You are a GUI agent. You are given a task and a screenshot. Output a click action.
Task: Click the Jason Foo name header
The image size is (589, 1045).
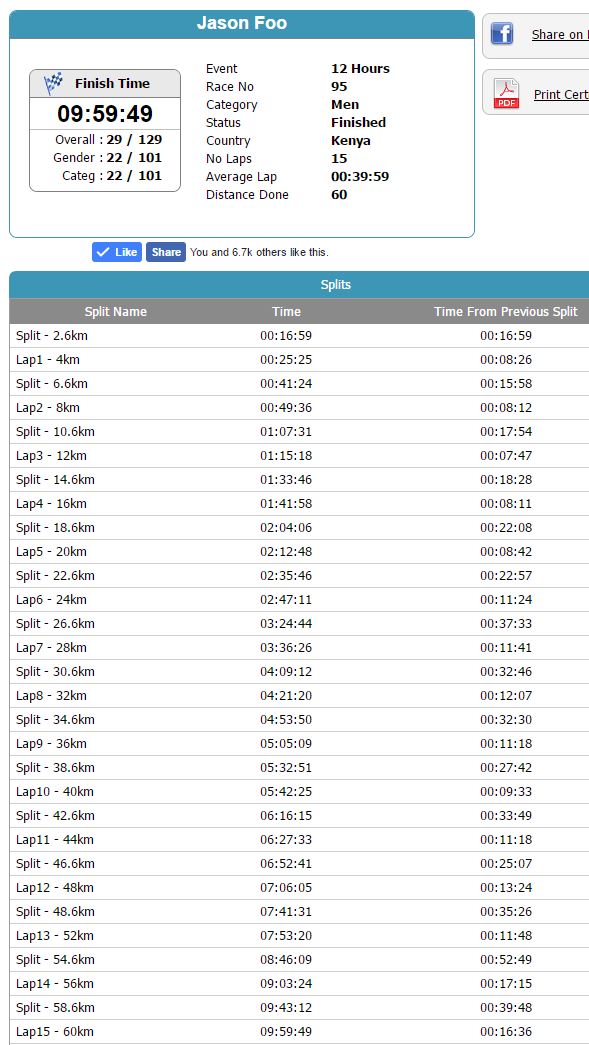tap(242, 24)
